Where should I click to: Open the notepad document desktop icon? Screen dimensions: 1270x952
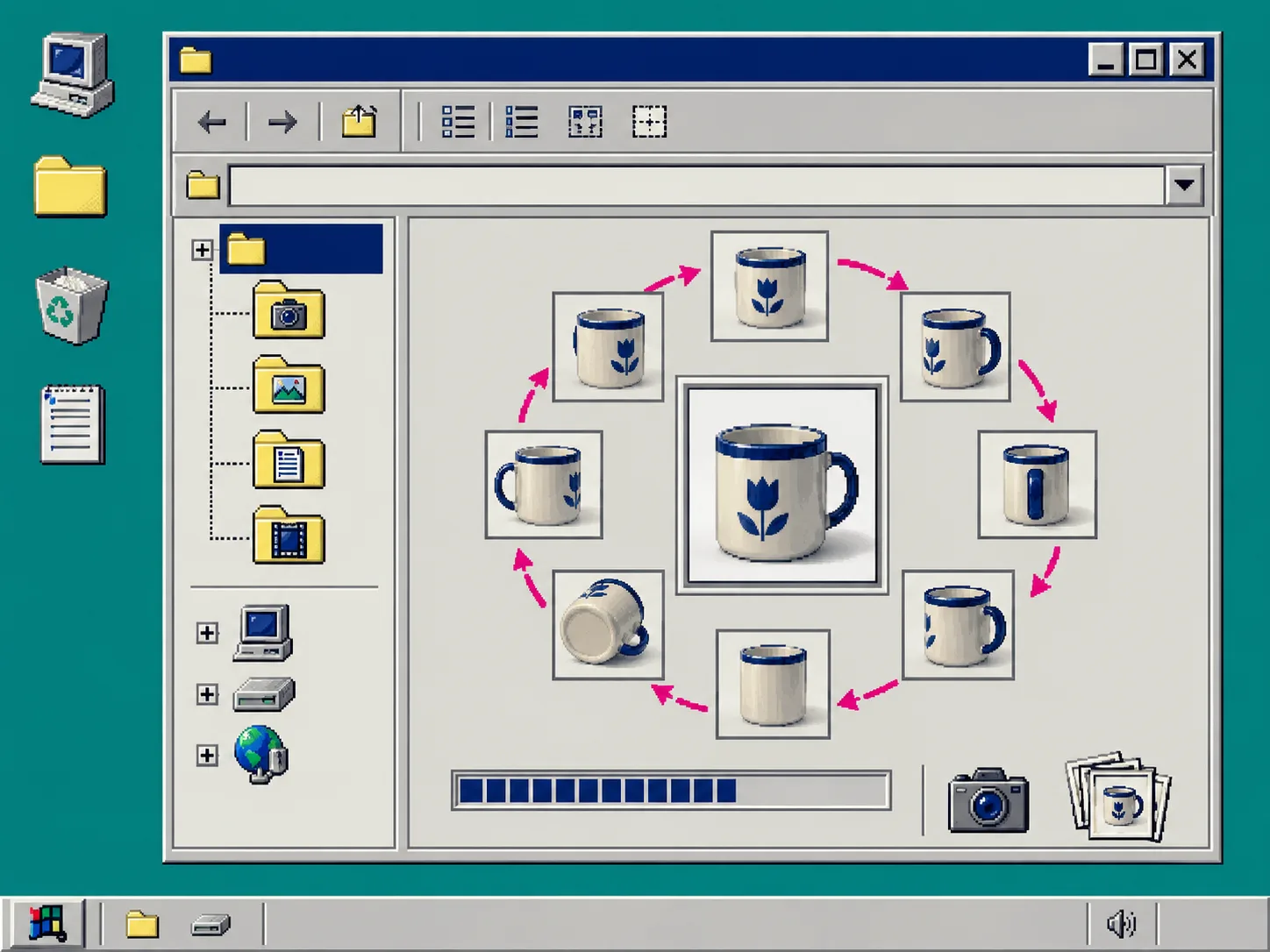pos(73,424)
